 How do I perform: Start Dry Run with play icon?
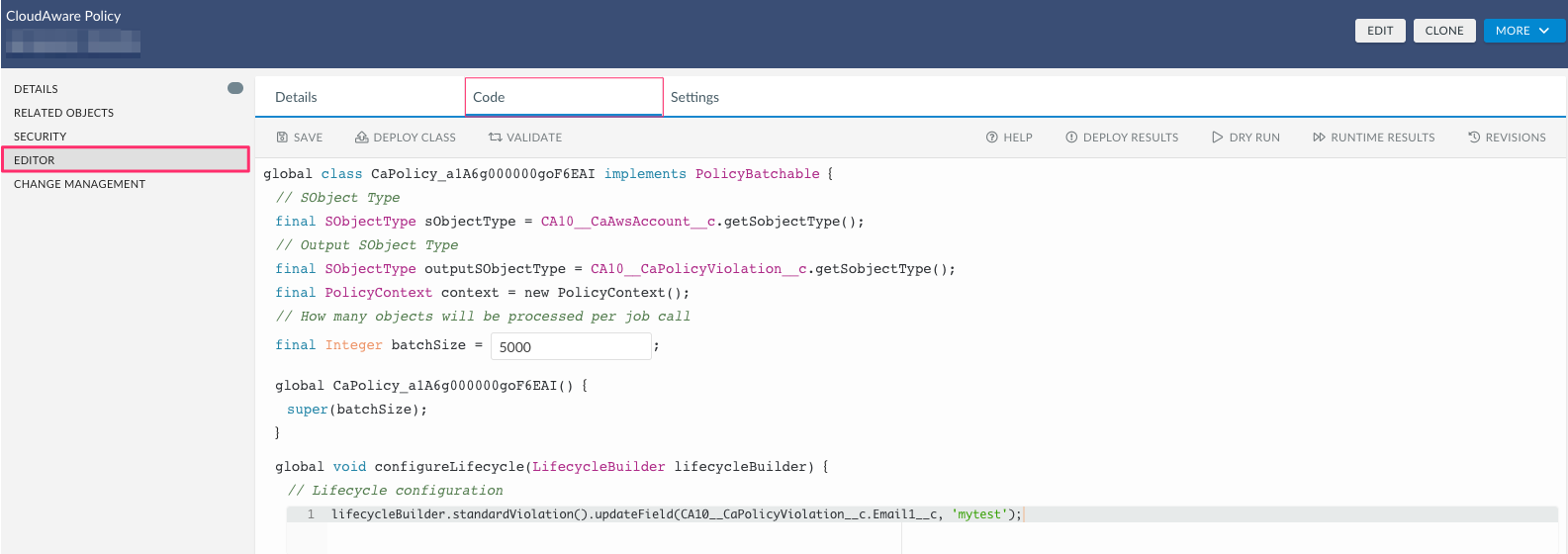1217,138
